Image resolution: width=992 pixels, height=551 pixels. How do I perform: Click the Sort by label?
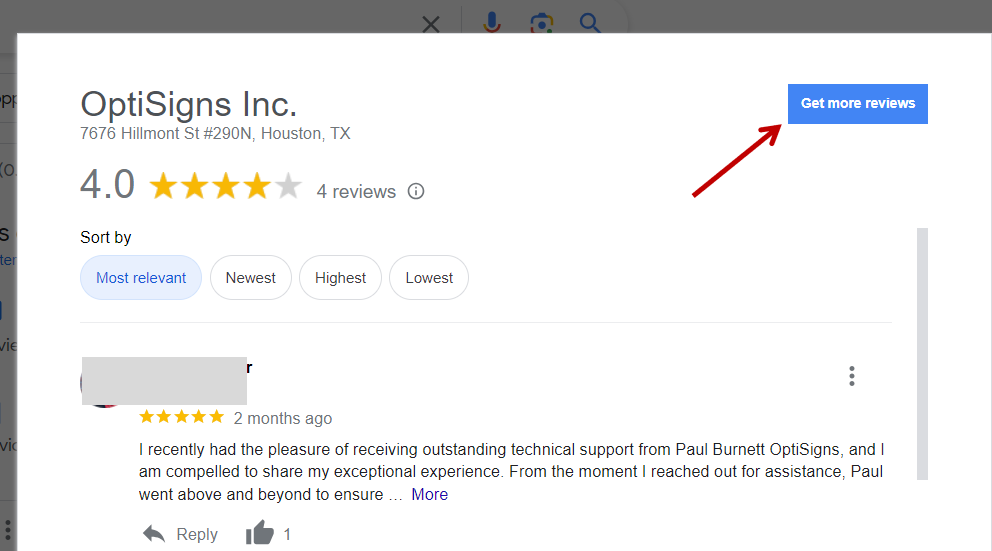point(106,237)
